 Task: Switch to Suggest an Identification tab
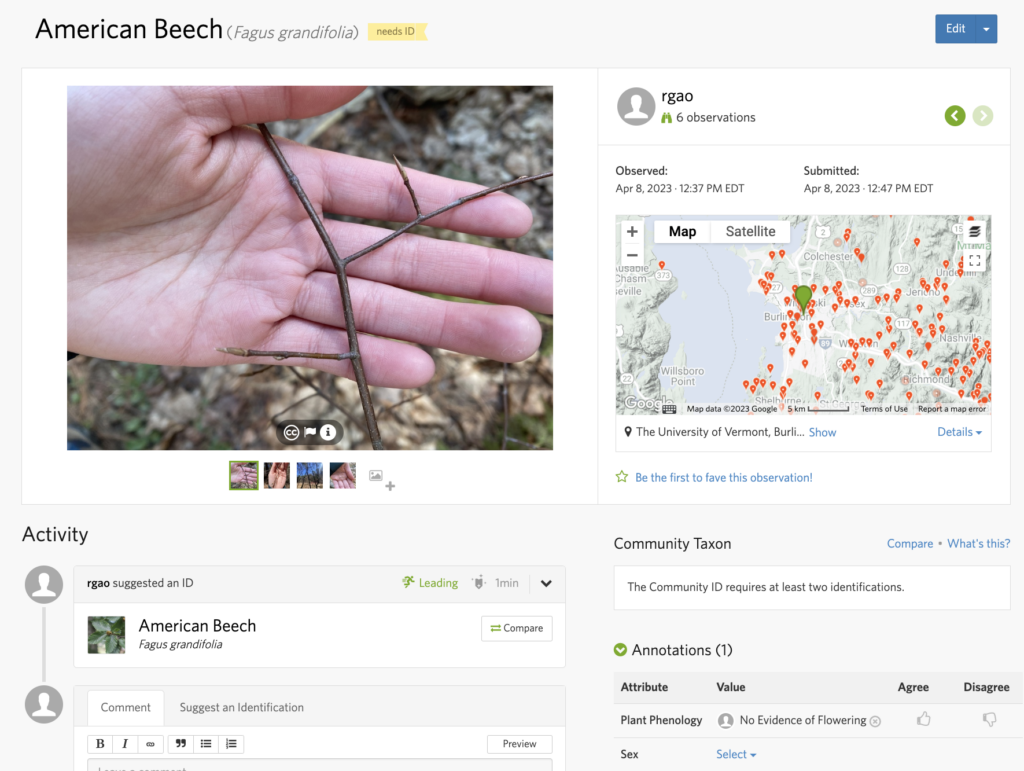pos(241,707)
